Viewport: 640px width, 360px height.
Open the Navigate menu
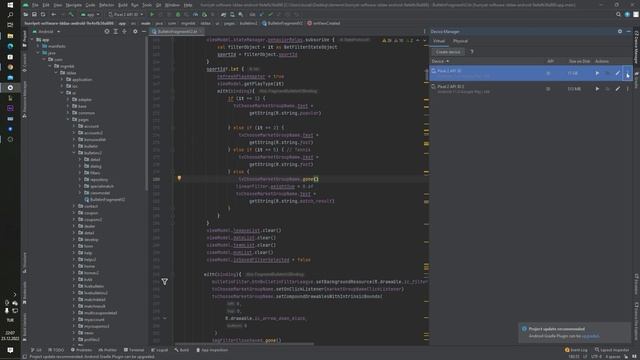point(73,5)
